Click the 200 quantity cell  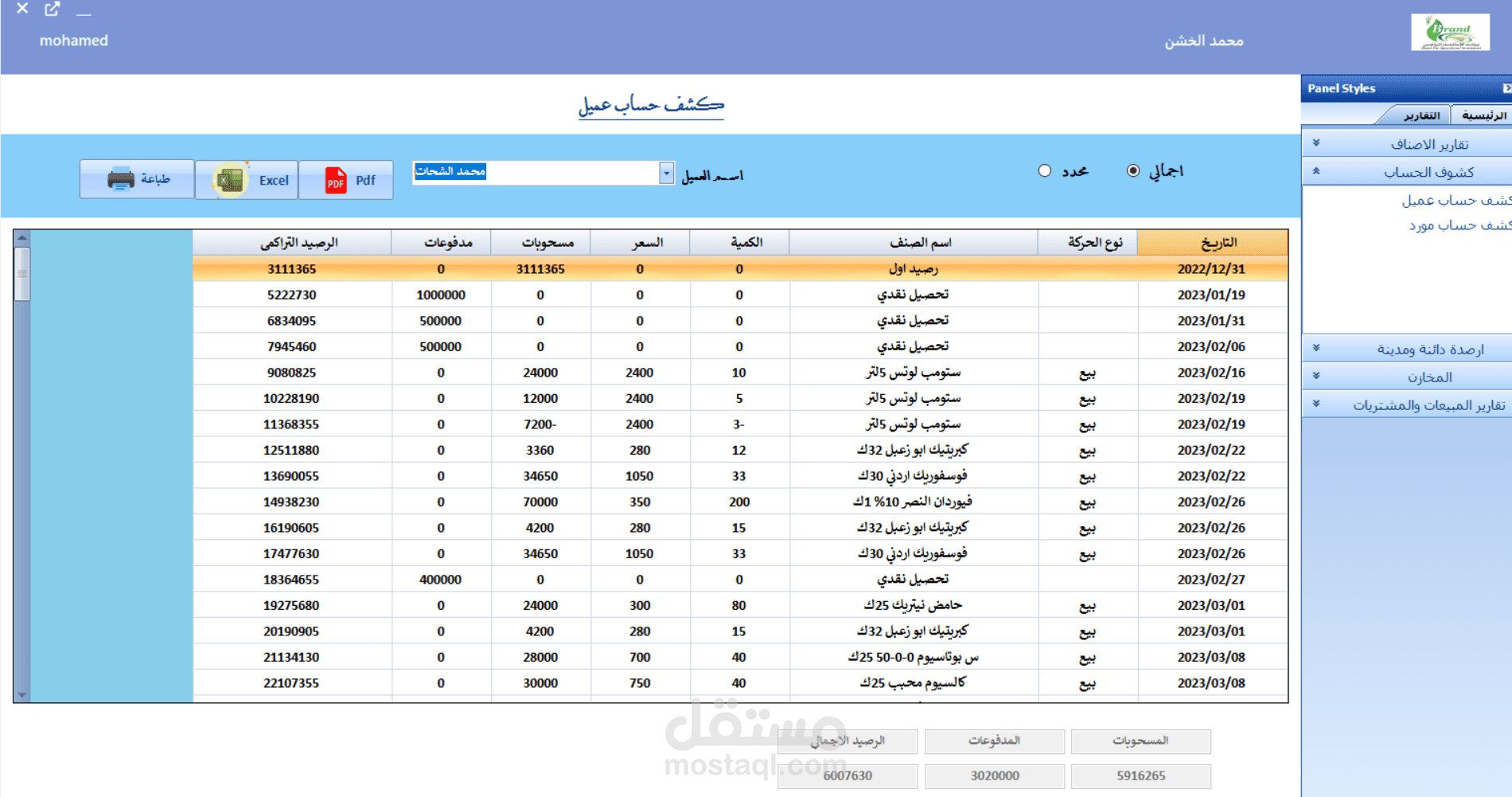pyautogui.click(x=739, y=502)
